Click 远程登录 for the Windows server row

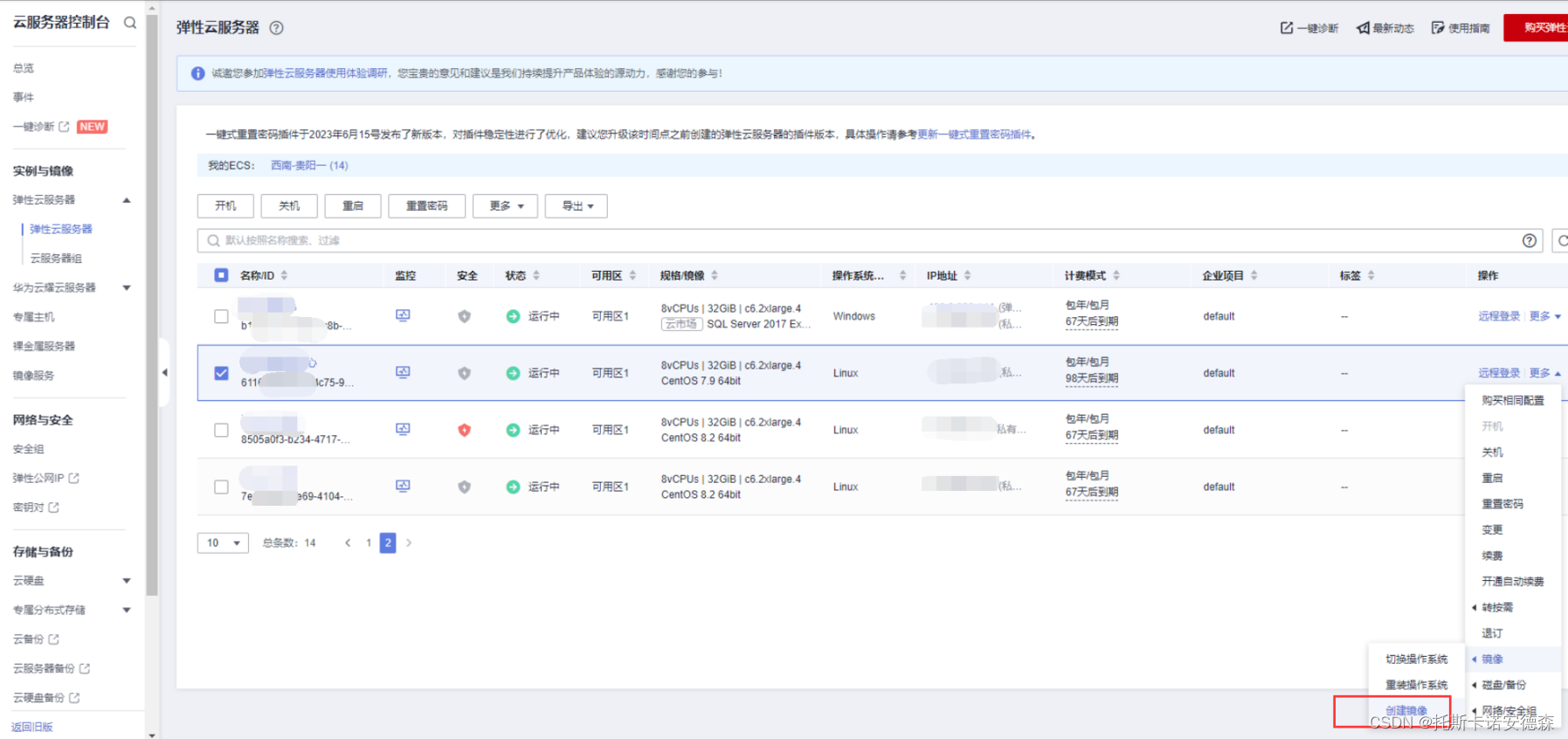1499,316
